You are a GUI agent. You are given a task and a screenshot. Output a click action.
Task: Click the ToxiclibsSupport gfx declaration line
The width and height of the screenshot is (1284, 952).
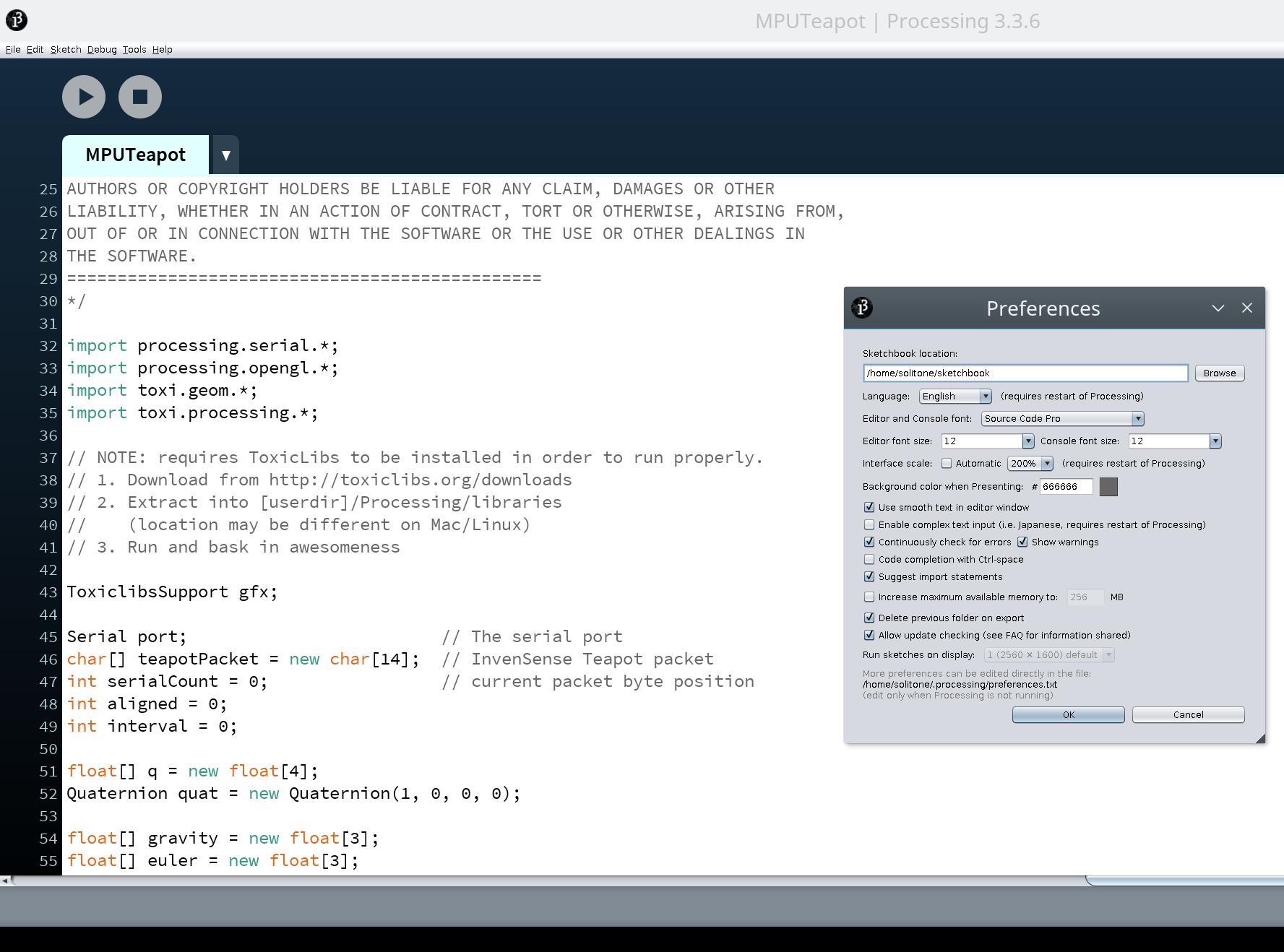pyautogui.click(x=172, y=592)
